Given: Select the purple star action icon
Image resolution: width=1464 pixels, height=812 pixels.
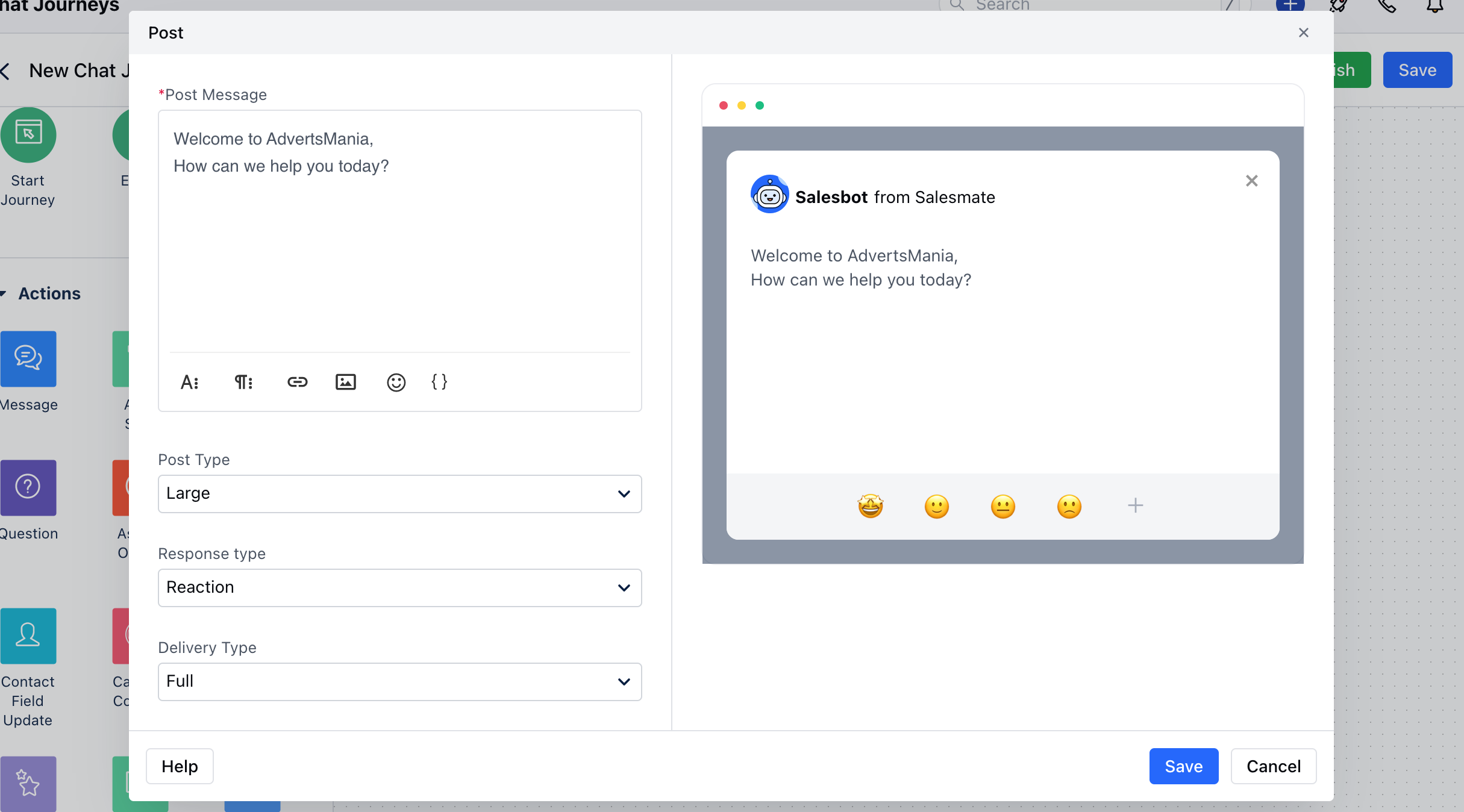Looking at the screenshot, I should coord(28,784).
